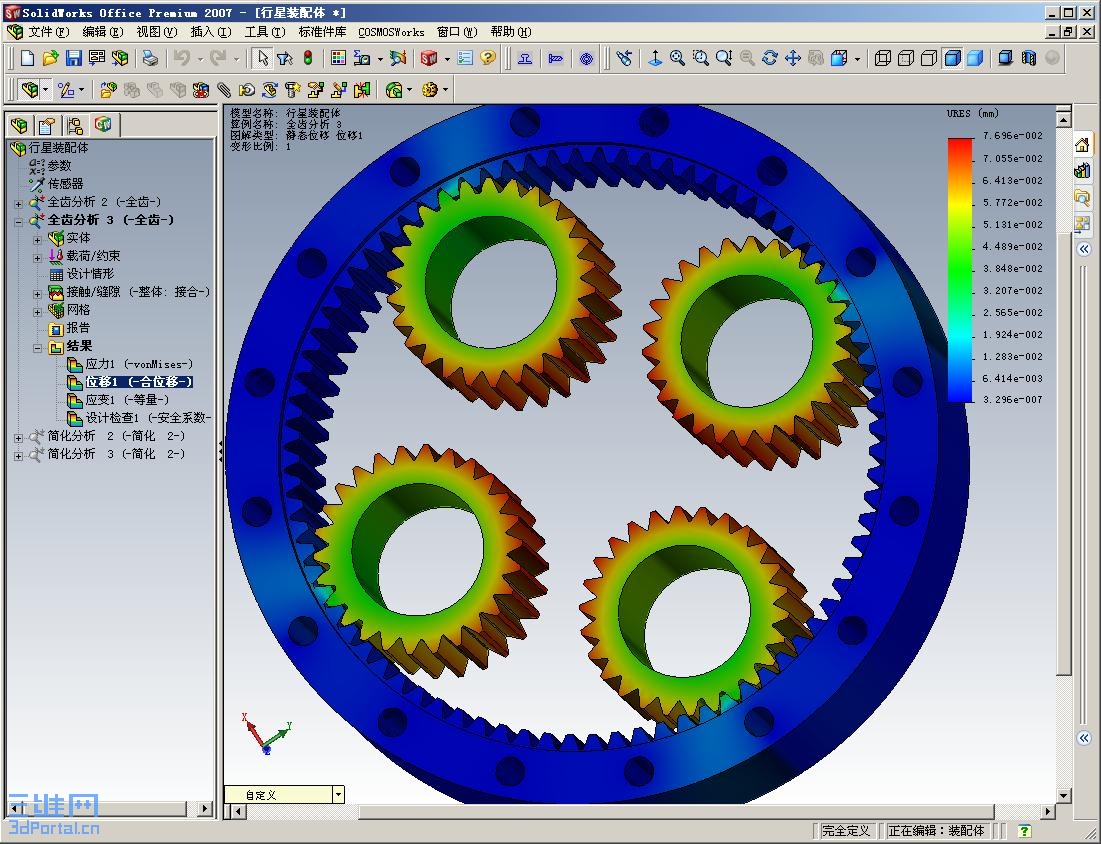
Task: Expand the 载荷/约束 node
Action: [37, 258]
